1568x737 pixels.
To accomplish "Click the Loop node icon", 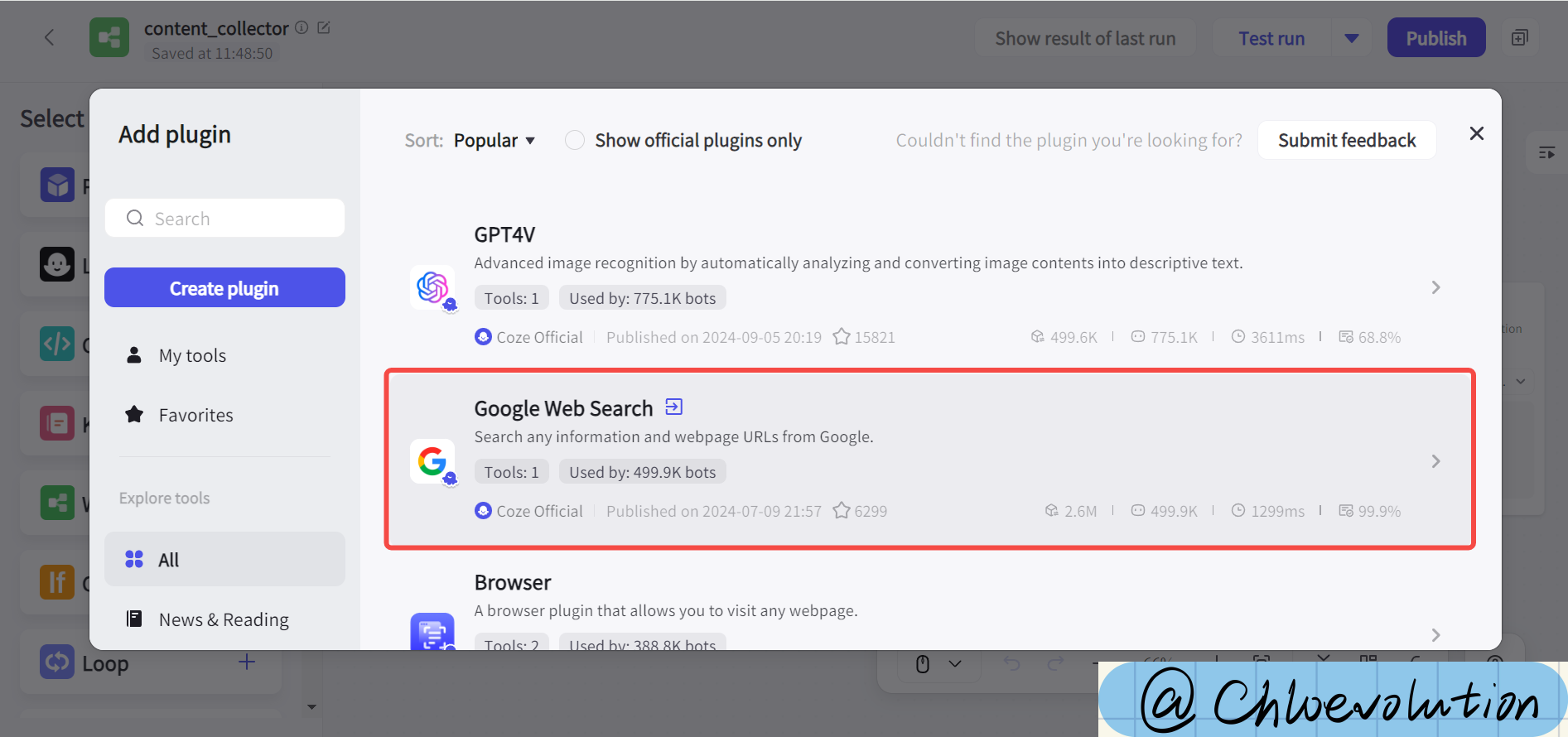I will click(57, 662).
